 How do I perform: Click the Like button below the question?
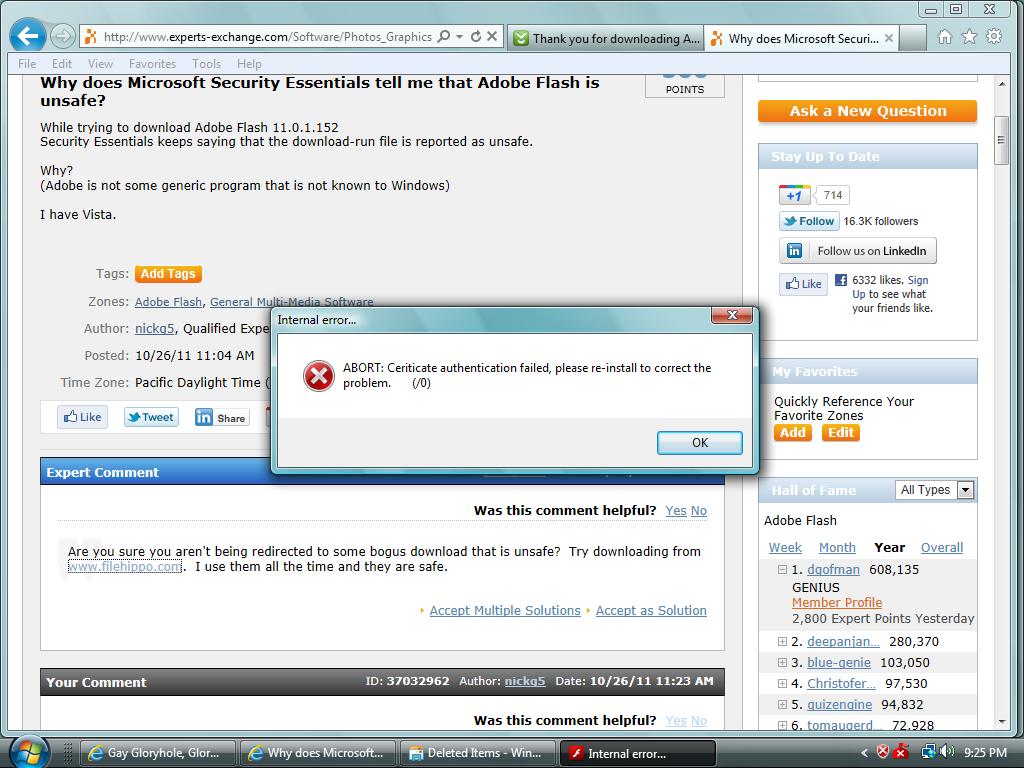pyautogui.click(x=82, y=417)
